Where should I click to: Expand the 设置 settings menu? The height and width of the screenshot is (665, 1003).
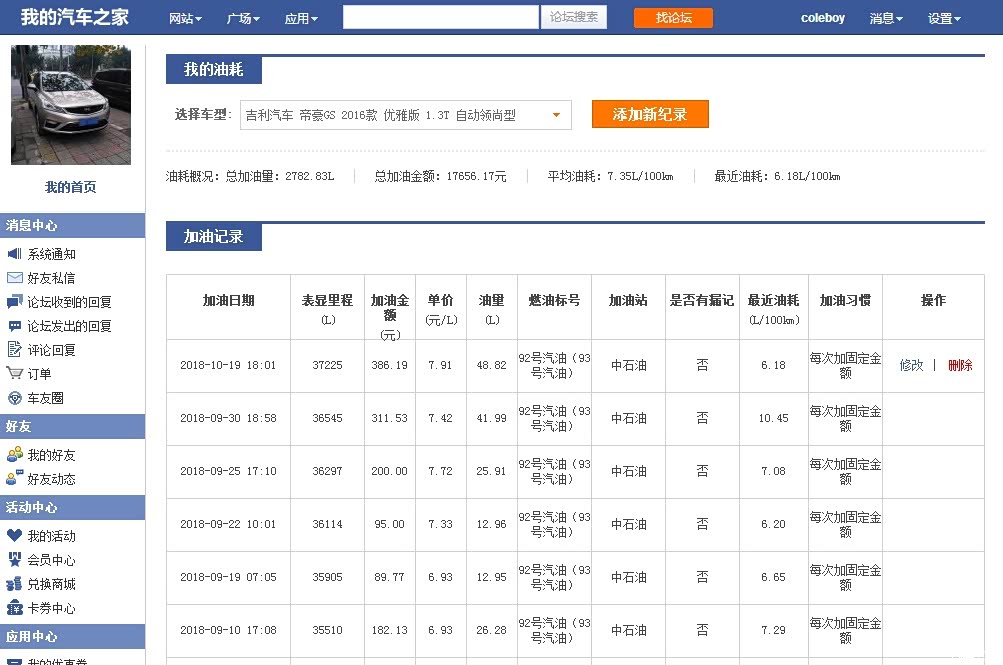(943, 18)
